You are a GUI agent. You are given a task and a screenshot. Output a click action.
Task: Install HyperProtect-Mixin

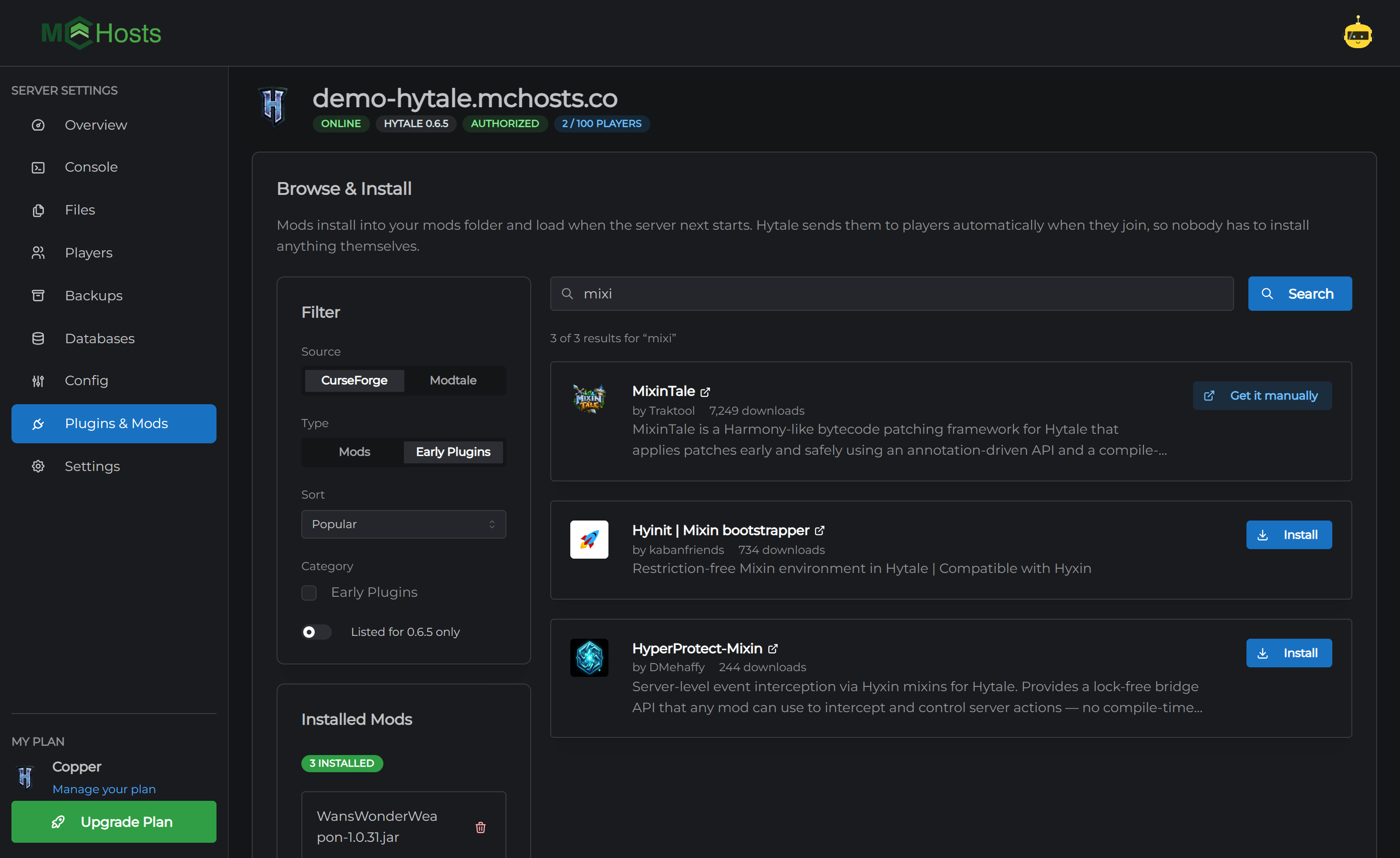[1288, 653]
